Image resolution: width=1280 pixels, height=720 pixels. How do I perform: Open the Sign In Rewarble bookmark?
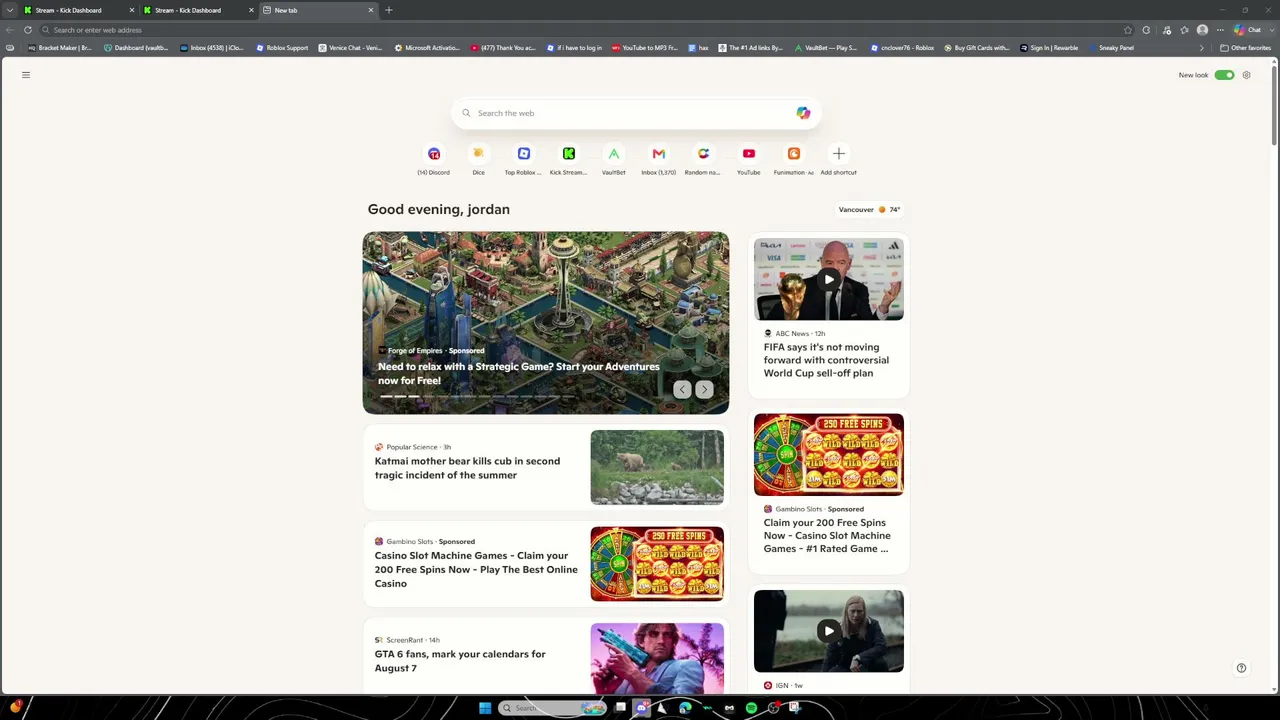(1049, 48)
